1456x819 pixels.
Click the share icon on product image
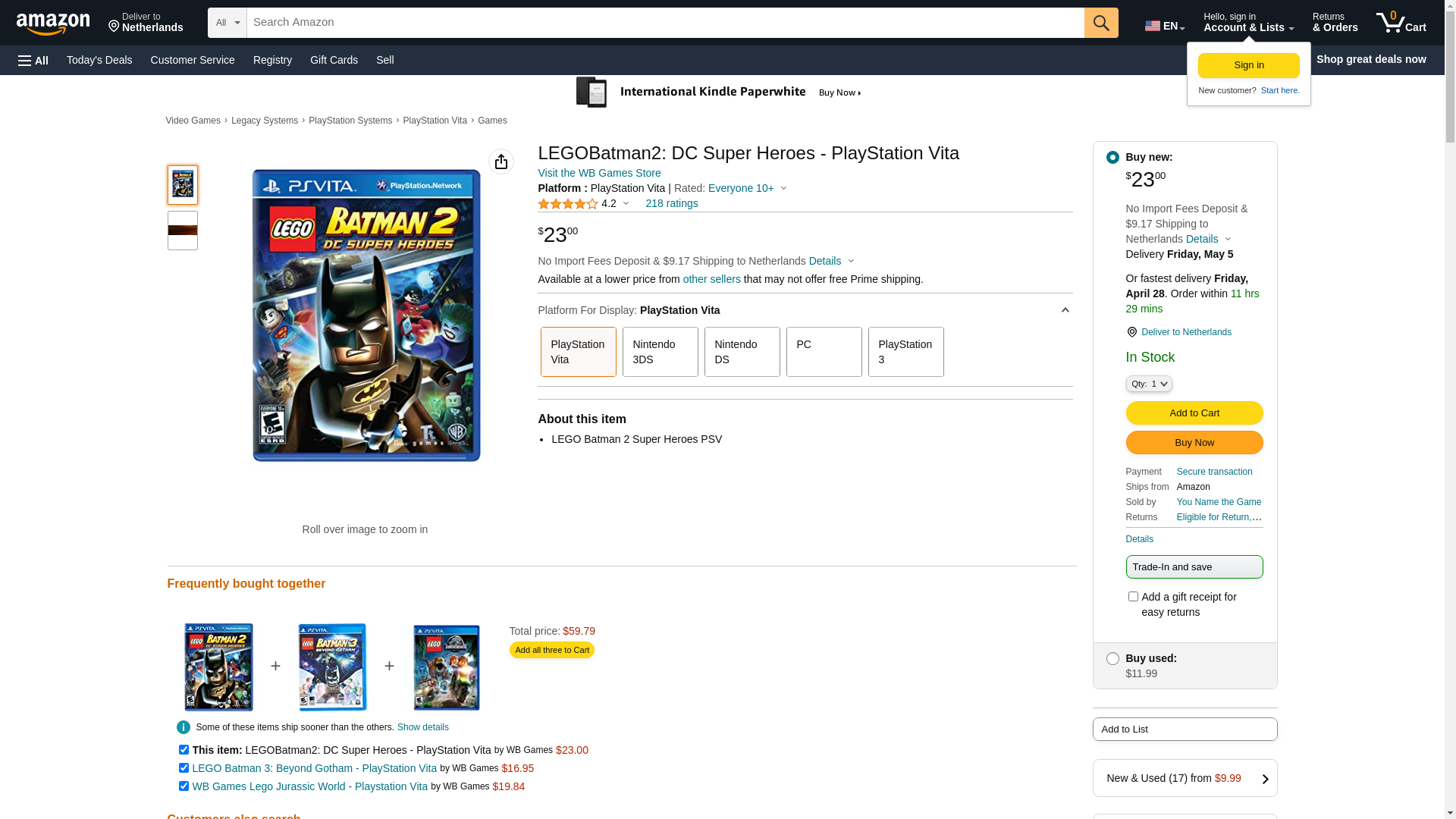pos(500,162)
